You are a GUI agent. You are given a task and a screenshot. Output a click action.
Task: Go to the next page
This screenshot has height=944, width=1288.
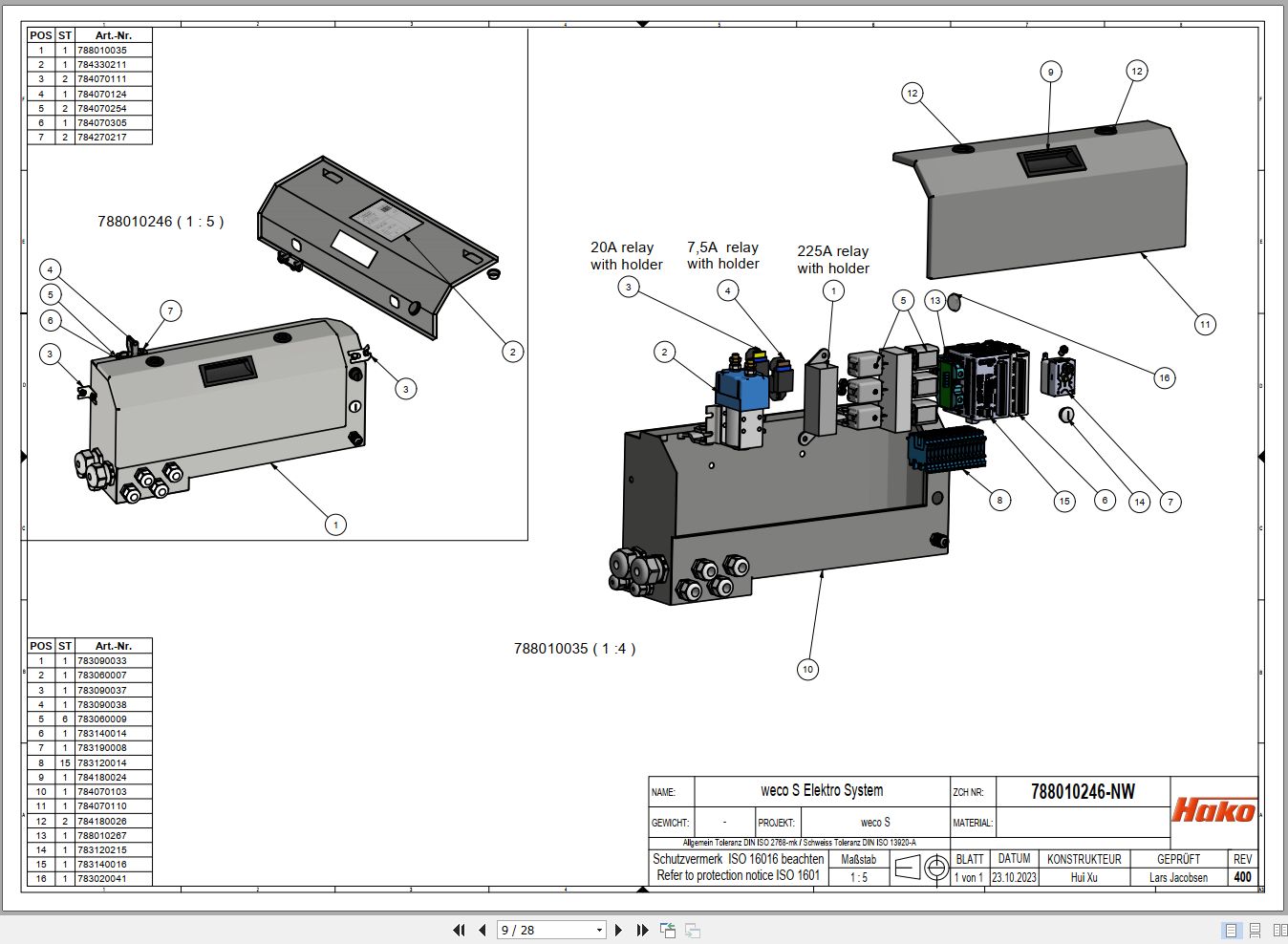tap(619, 930)
